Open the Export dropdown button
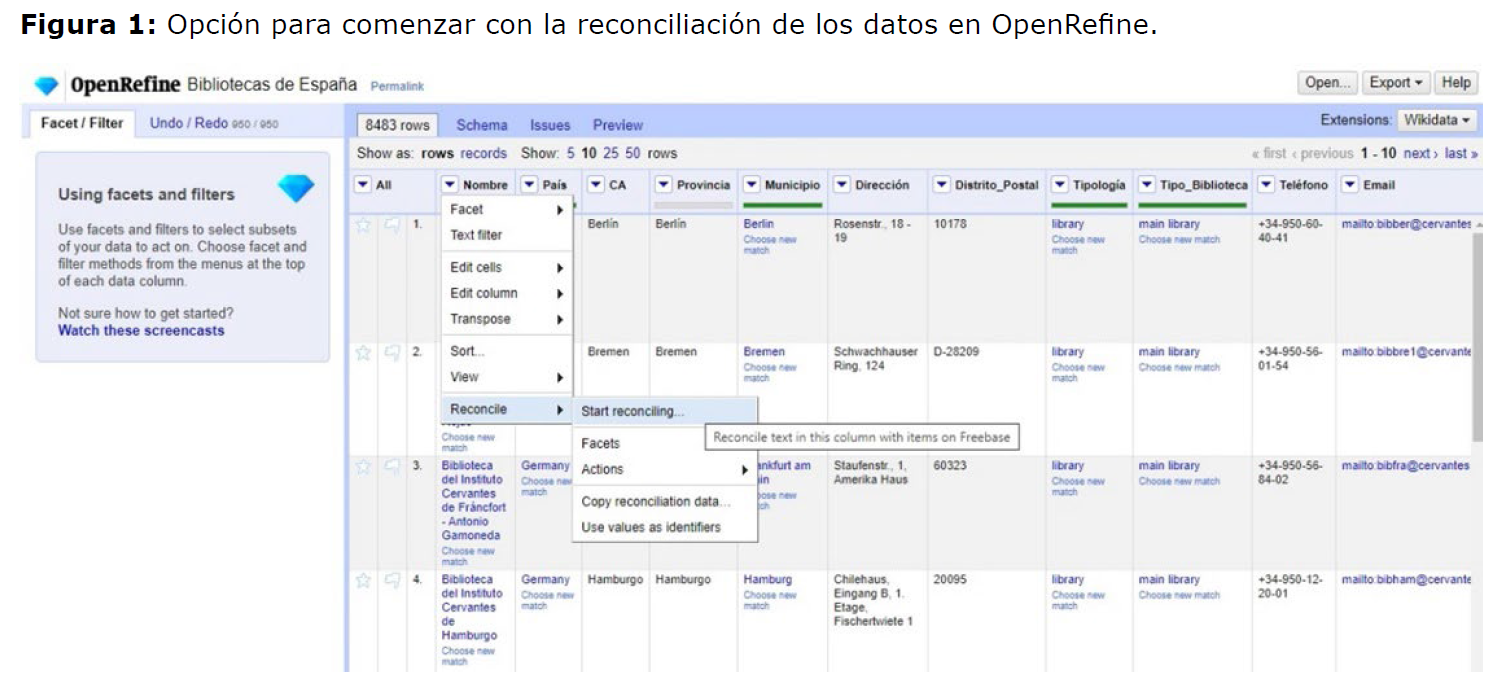Screen dimensions: 1511x674 click(x=1396, y=83)
